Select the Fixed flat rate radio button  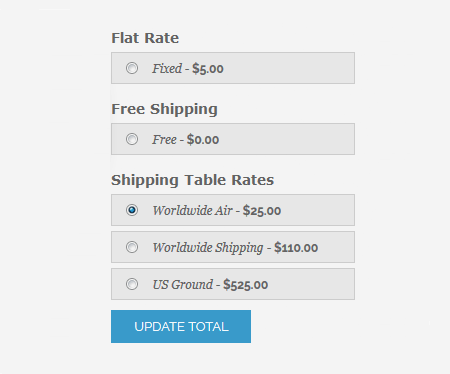click(x=132, y=68)
